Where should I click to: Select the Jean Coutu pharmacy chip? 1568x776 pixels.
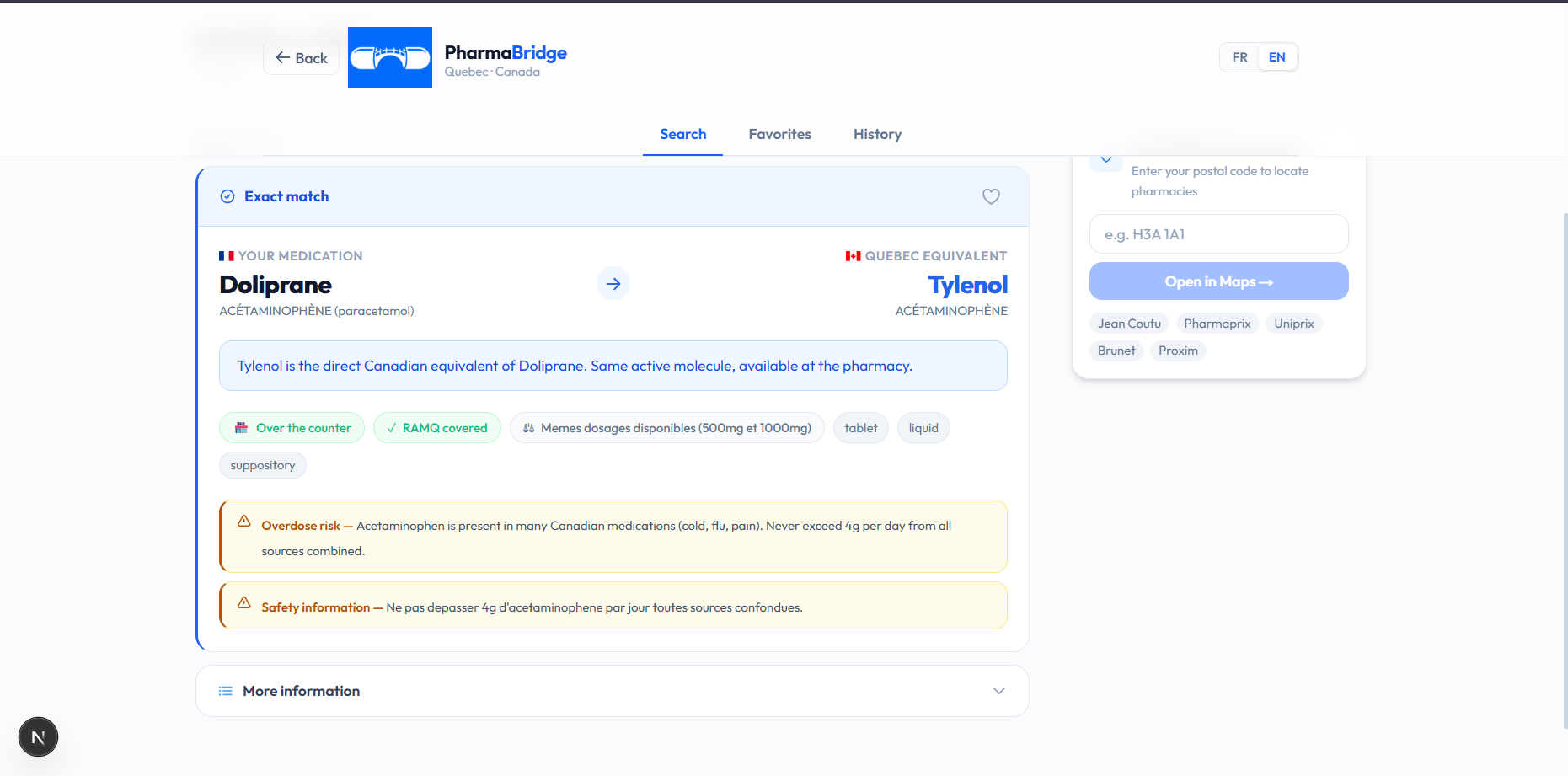tap(1129, 324)
